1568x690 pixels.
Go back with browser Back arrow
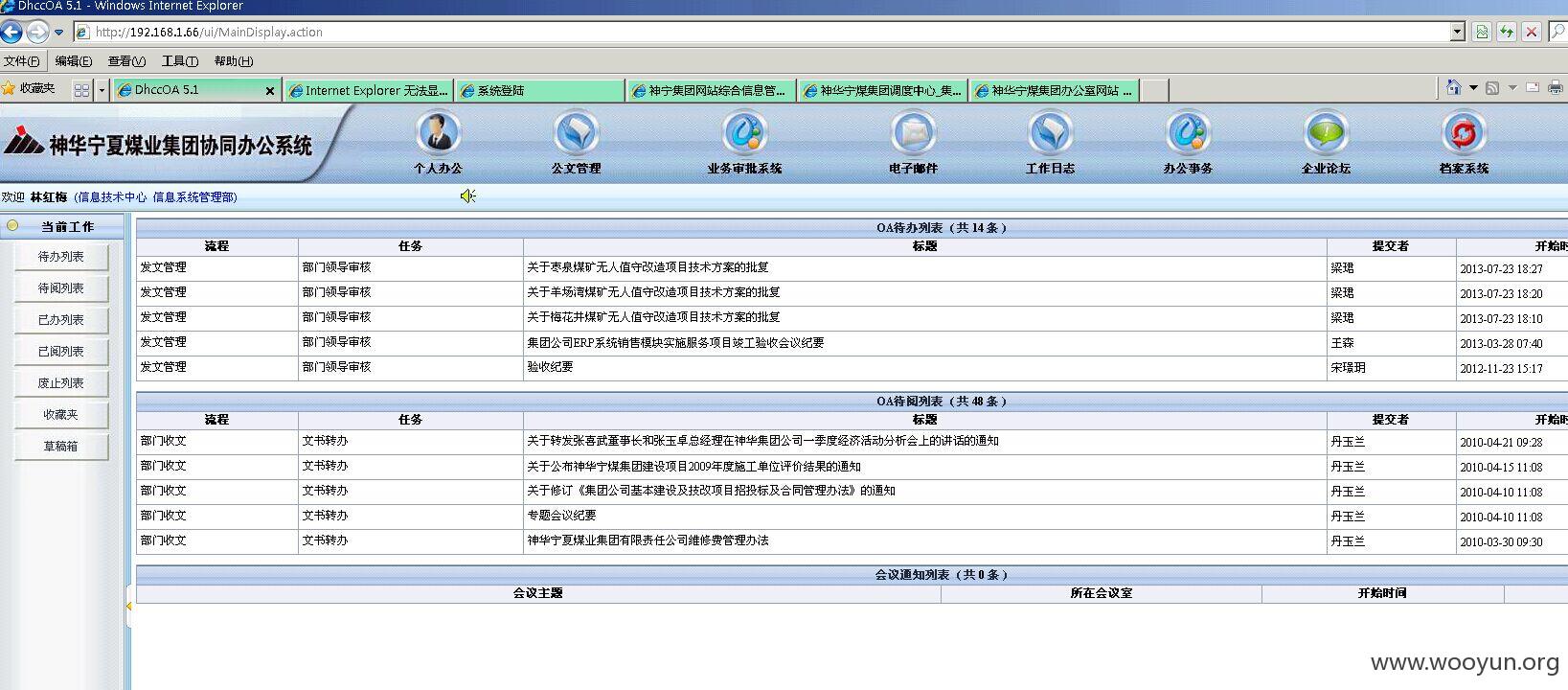pos(11,32)
